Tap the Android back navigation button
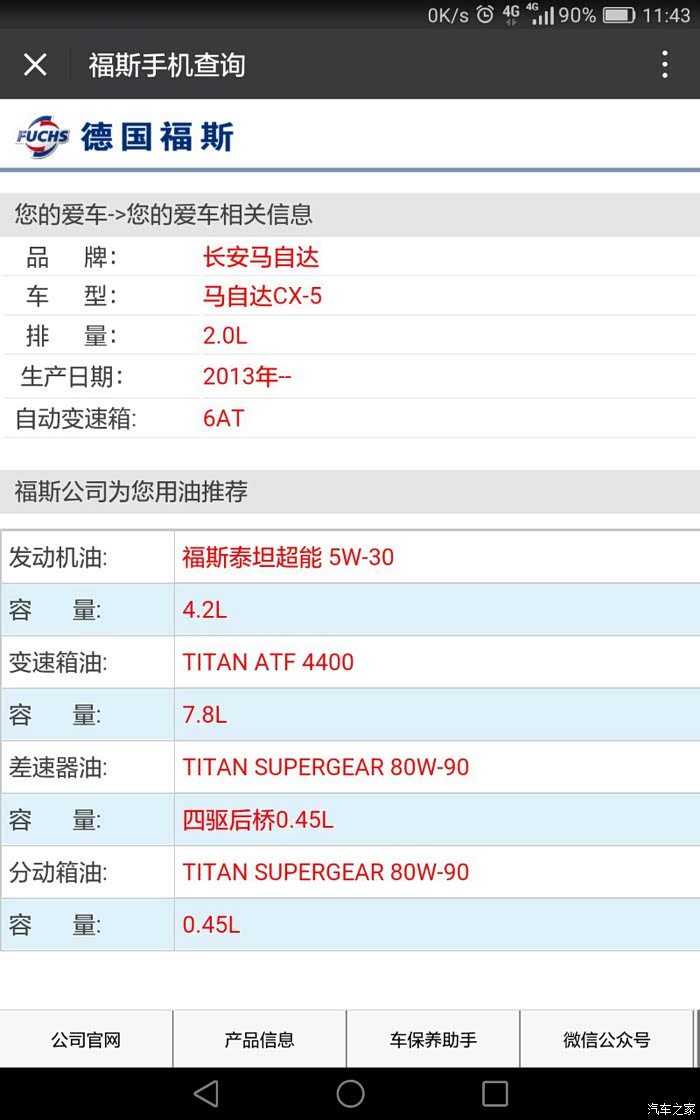This screenshot has height=1120, width=700. pos(206,1093)
